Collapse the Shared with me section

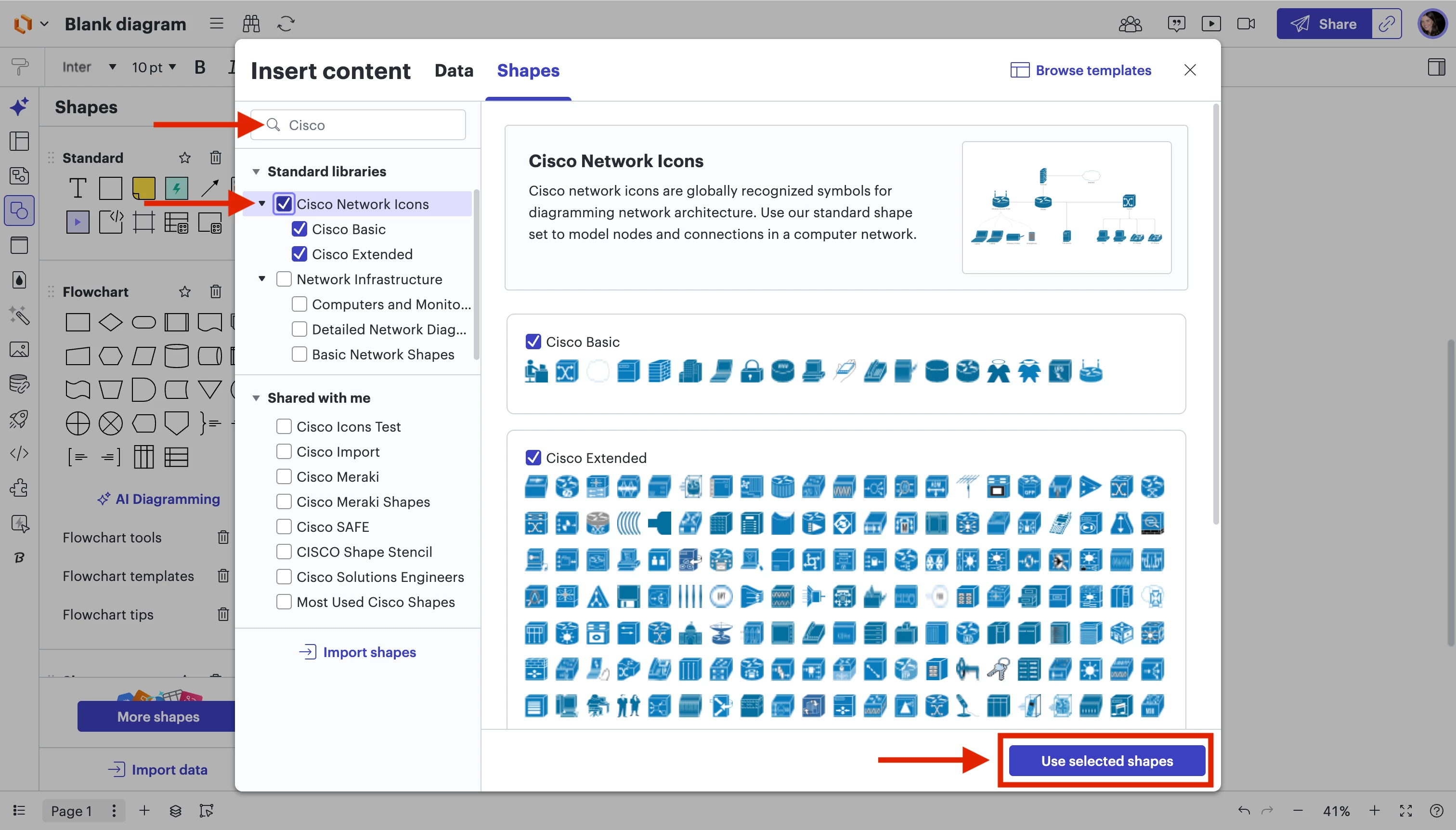[x=256, y=398]
